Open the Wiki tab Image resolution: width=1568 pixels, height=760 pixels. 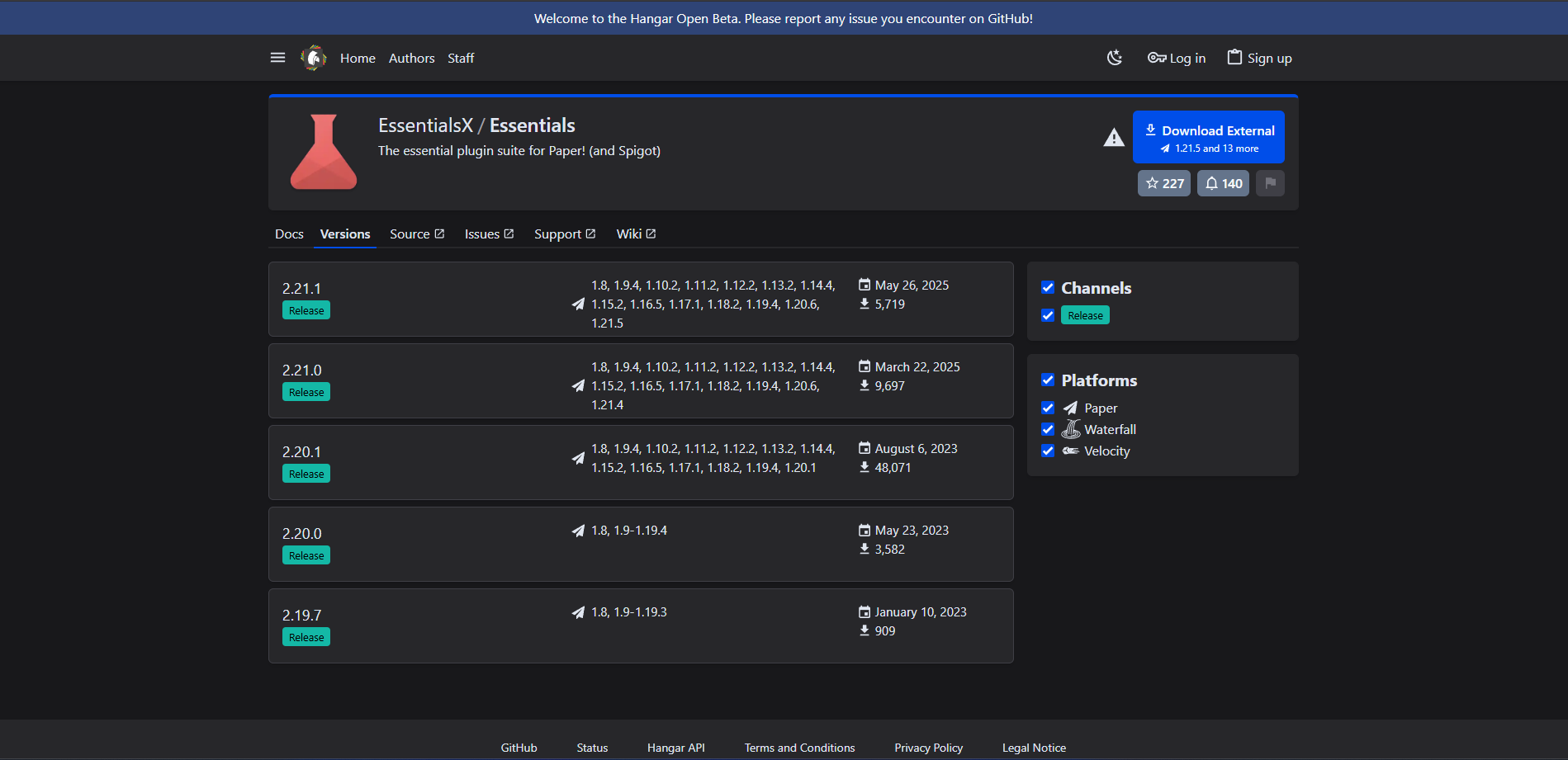[636, 234]
